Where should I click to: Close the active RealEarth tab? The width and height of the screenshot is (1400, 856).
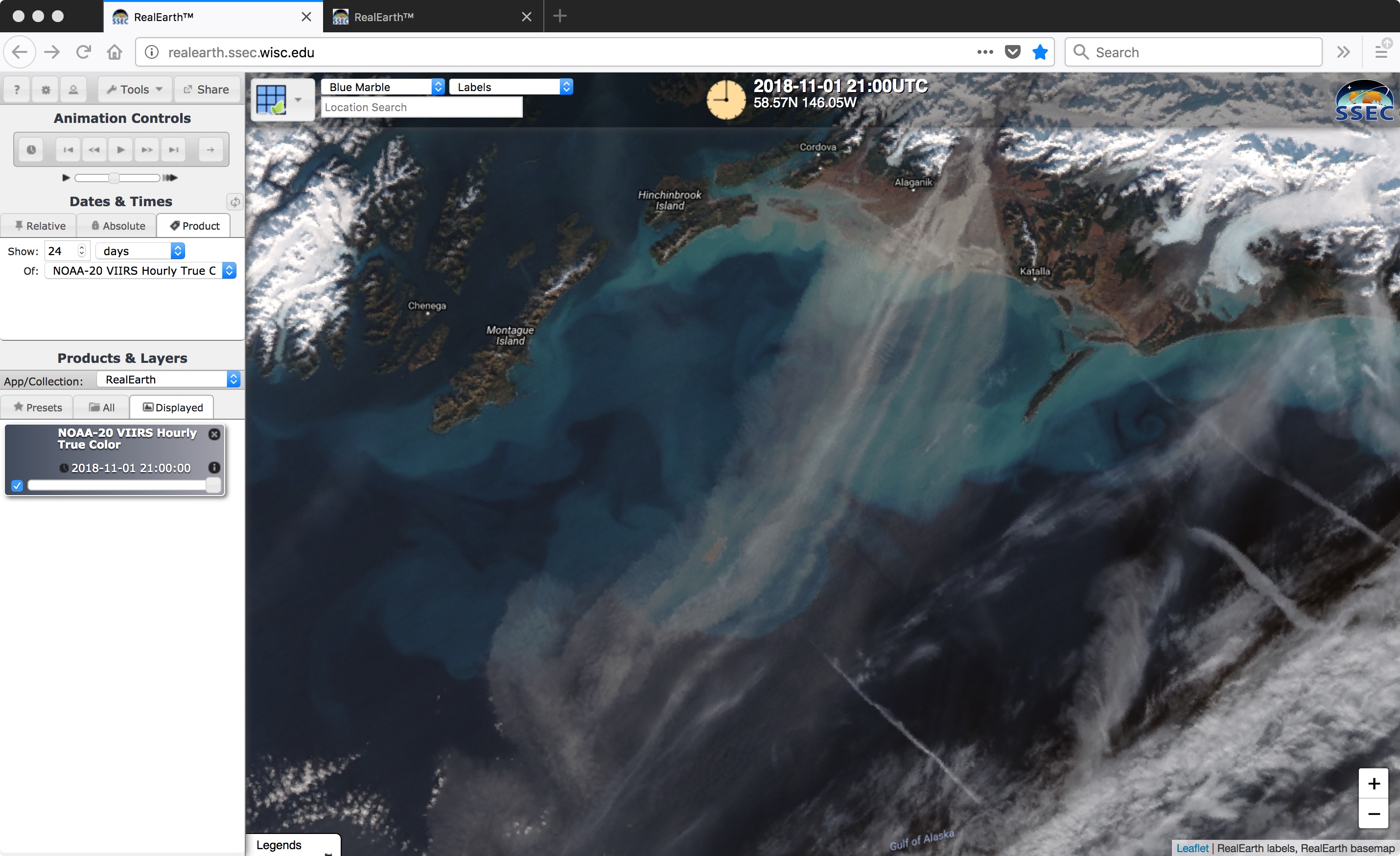pyautogui.click(x=306, y=17)
